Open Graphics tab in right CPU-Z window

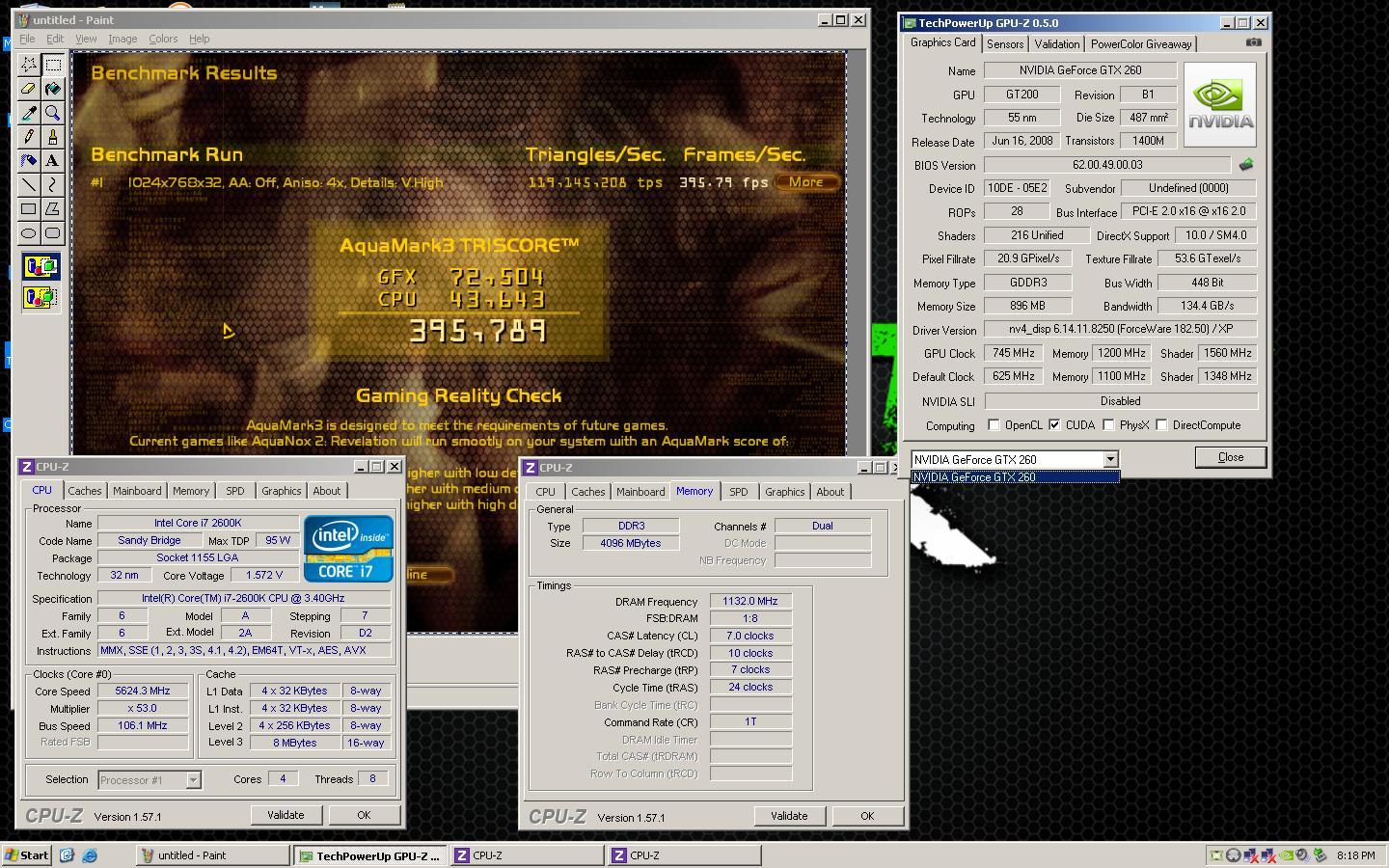(784, 492)
